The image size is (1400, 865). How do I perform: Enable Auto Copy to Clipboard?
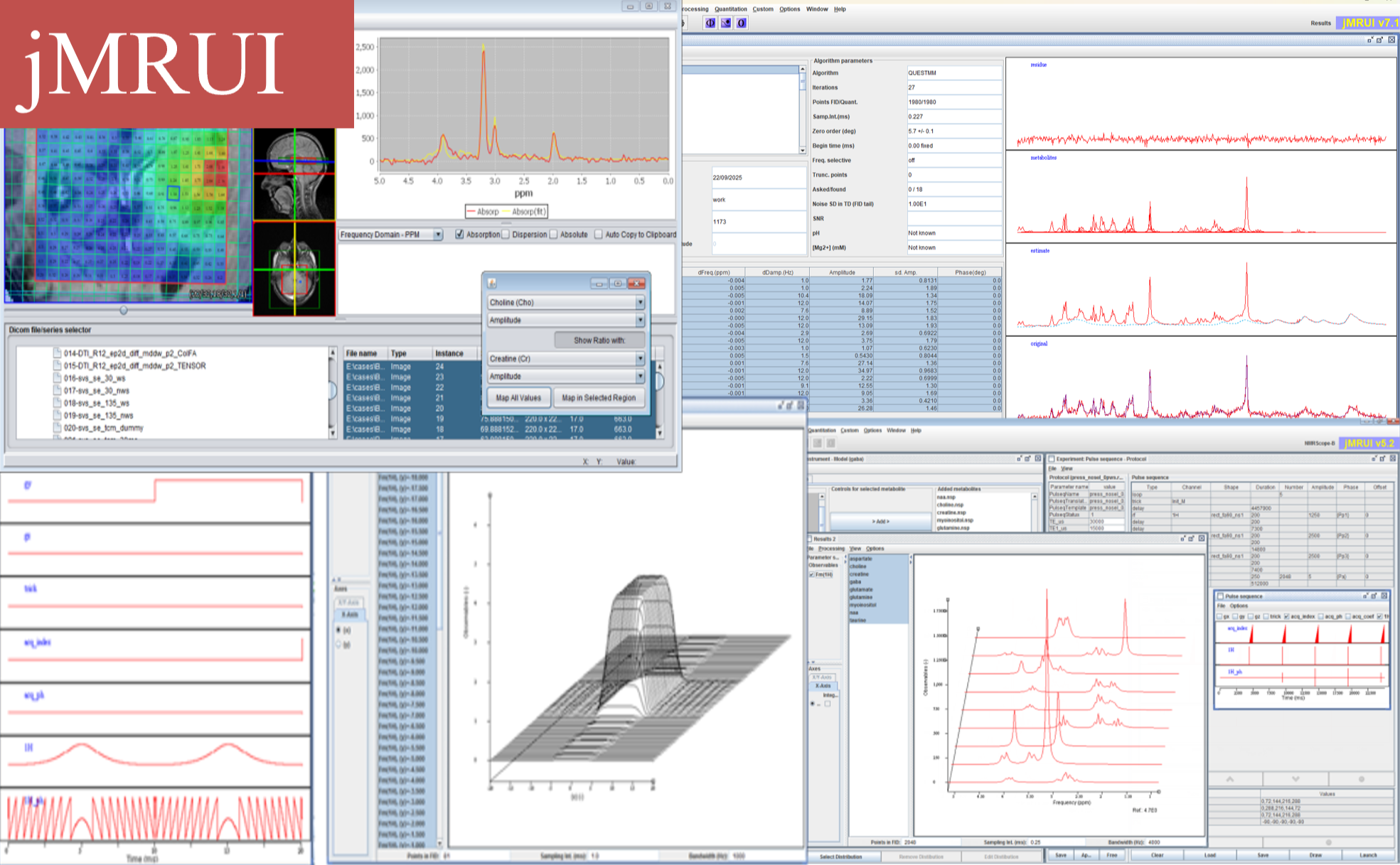598,235
